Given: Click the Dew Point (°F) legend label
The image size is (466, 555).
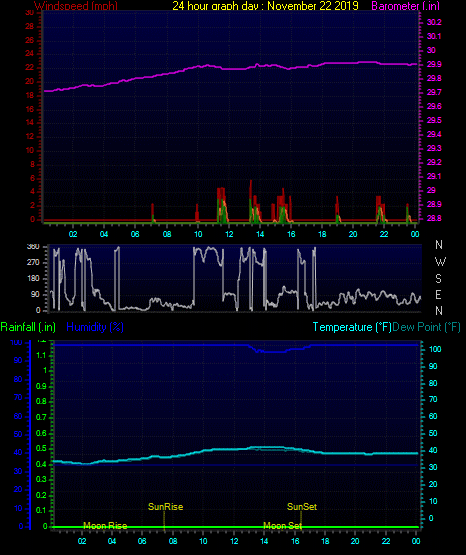Looking at the screenshot, I should coord(426,327).
